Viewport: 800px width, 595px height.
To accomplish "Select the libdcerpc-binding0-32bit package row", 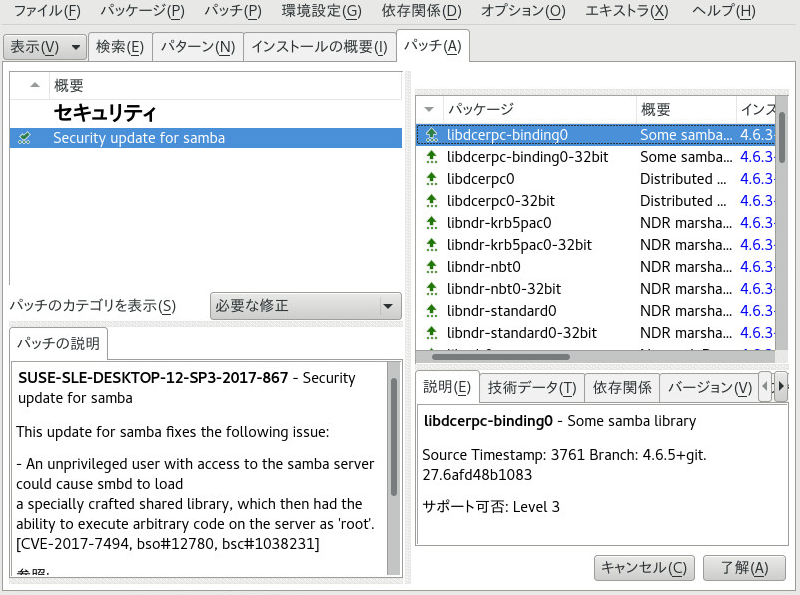I will [595, 157].
